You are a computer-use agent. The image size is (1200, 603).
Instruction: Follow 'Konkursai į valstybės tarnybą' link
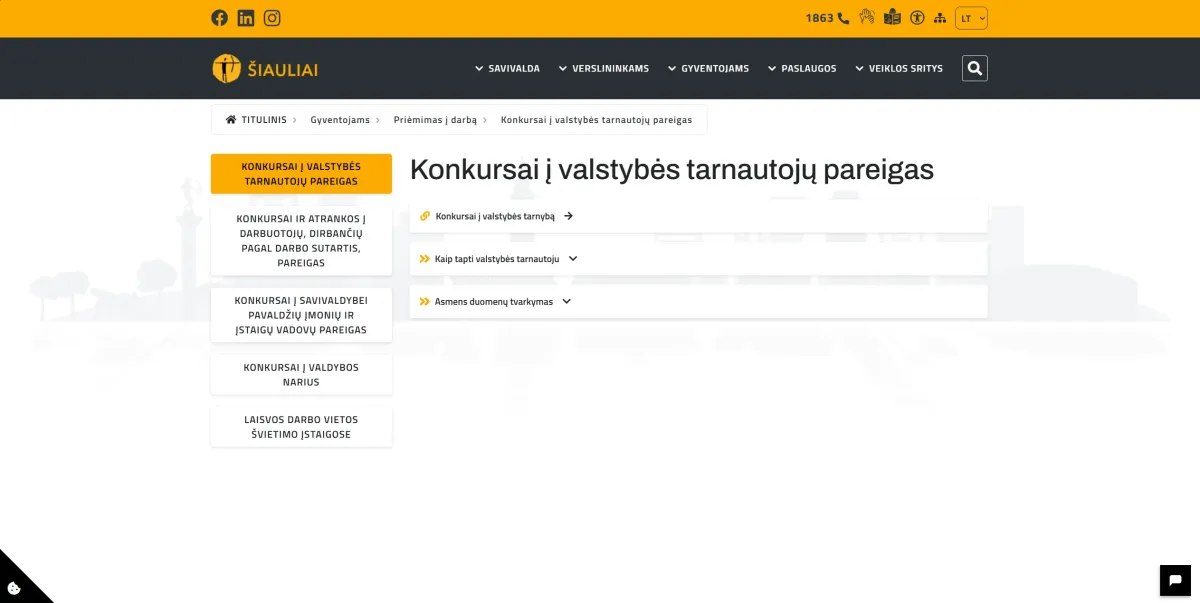pyautogui.click(x=496, y=216)
